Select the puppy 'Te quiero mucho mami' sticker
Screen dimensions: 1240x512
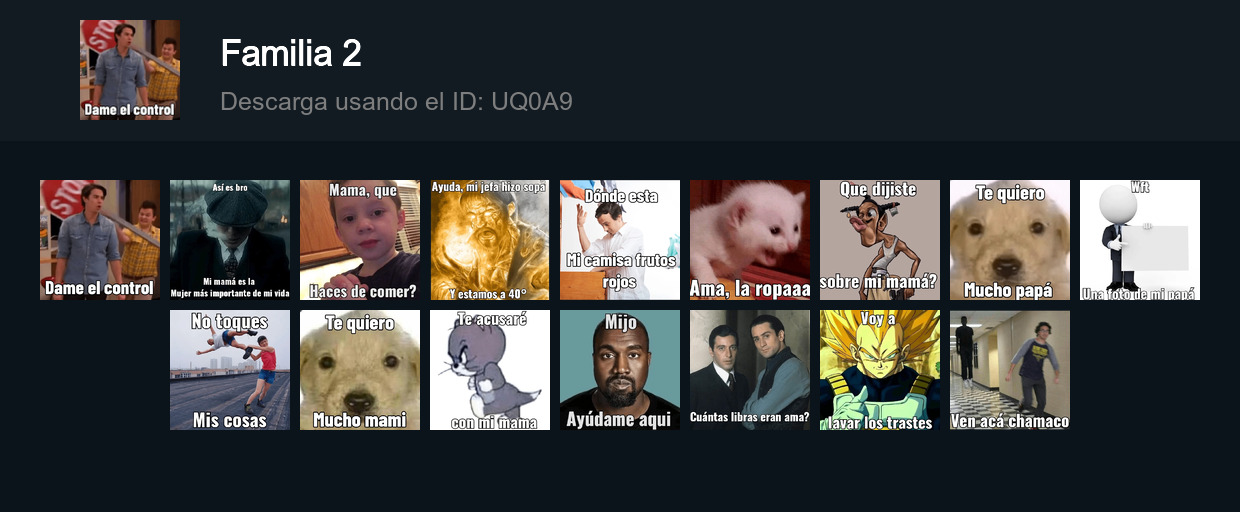pos(360,370)
